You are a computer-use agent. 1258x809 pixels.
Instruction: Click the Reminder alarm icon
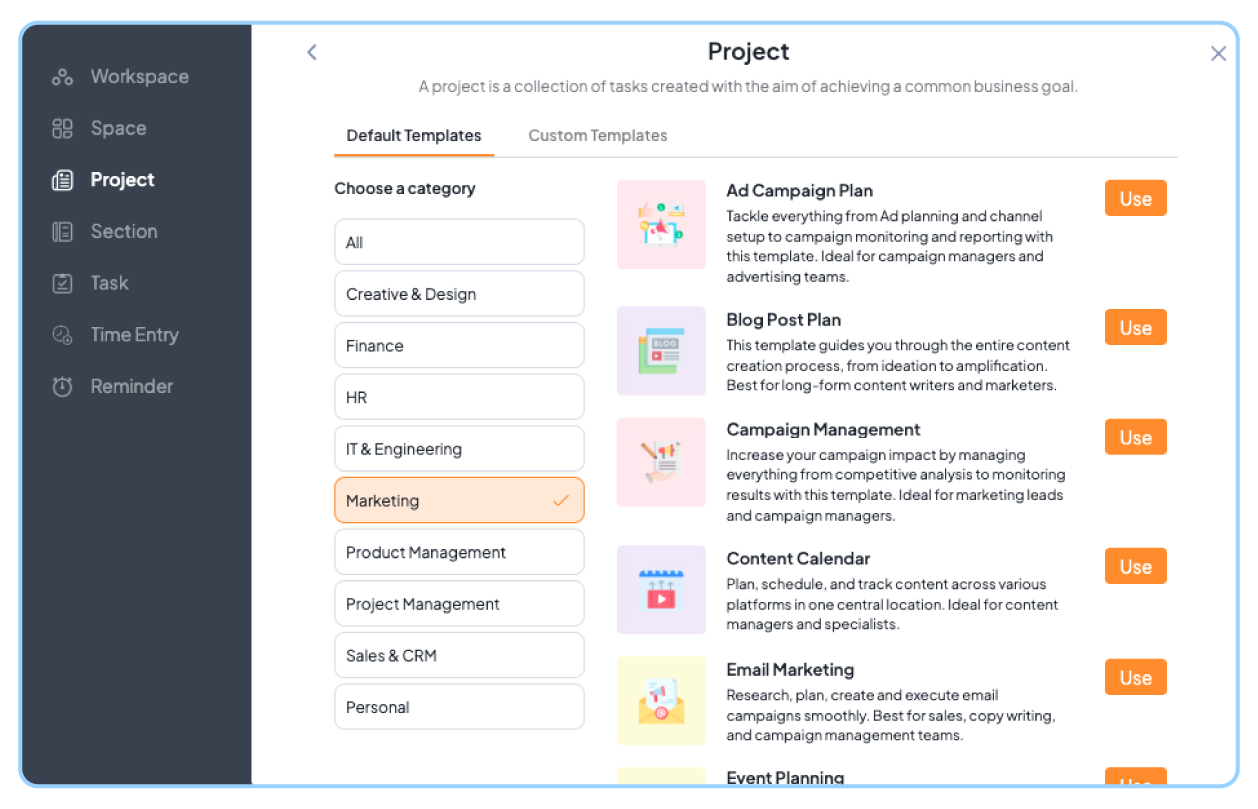[x=62, y=387]
